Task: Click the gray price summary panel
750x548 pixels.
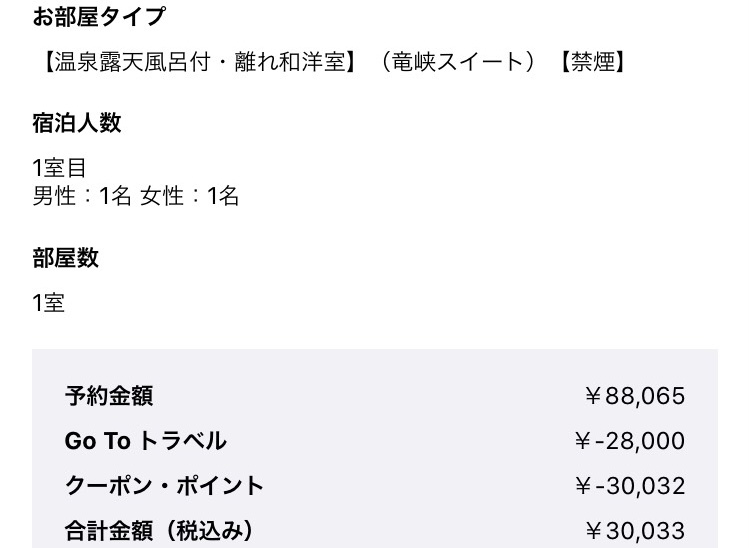Action: tap(375, 449)
